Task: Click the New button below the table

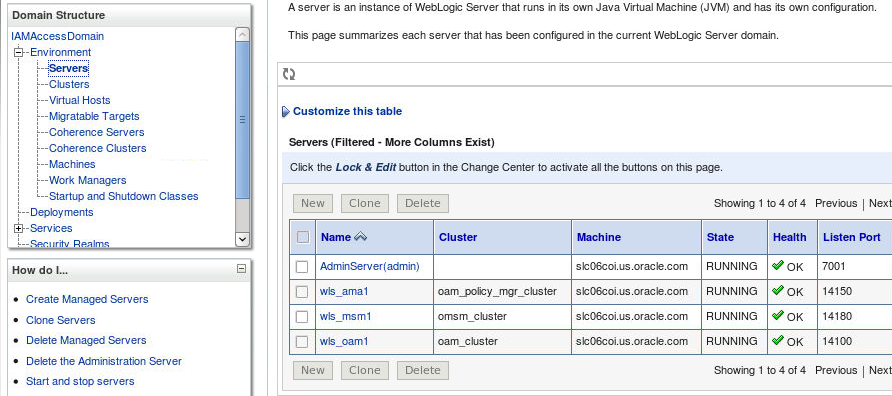Action: (x=313, y=370)
